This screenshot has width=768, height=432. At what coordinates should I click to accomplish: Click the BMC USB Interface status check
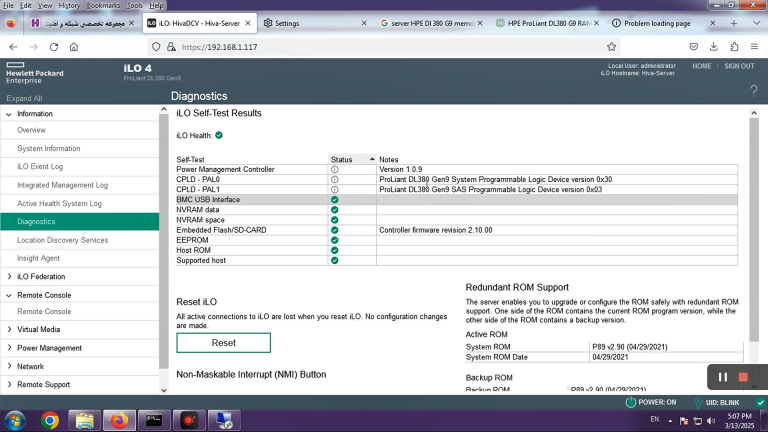(335, 200)
